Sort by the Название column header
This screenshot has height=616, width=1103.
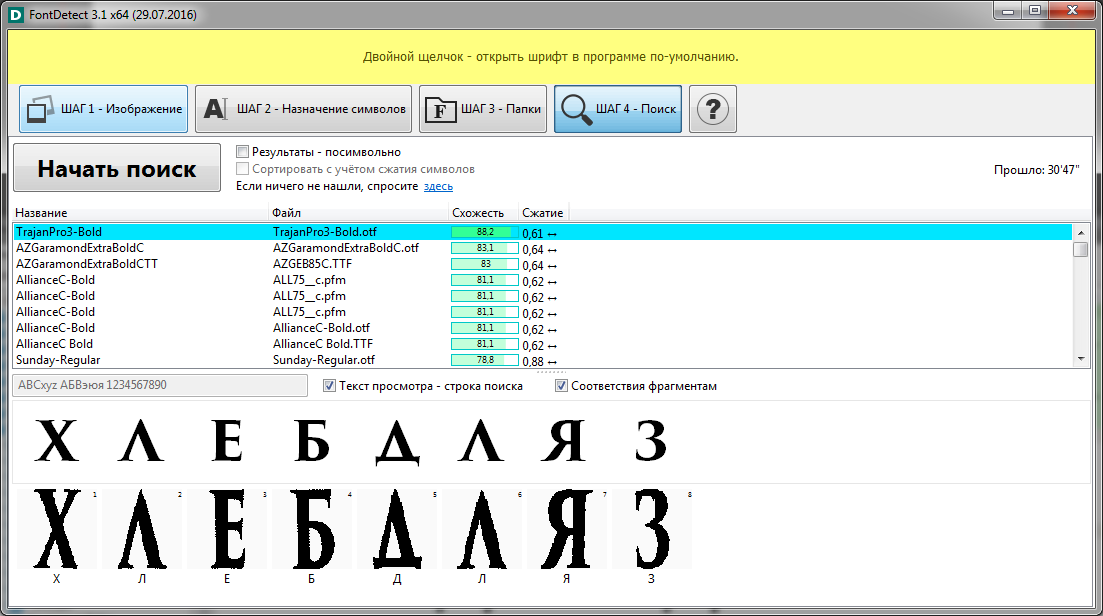point(141,212)
